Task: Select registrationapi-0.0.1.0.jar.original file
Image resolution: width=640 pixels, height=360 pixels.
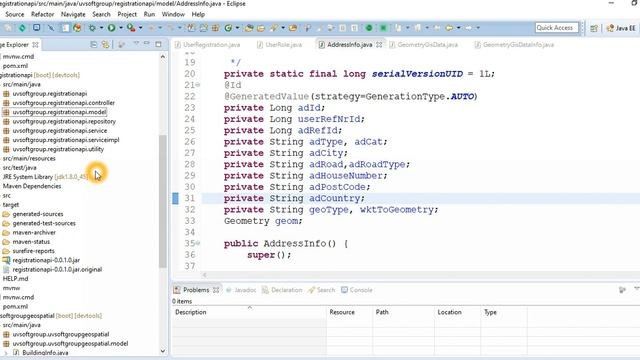Action: pyautogui.click(x=57, y=269)
